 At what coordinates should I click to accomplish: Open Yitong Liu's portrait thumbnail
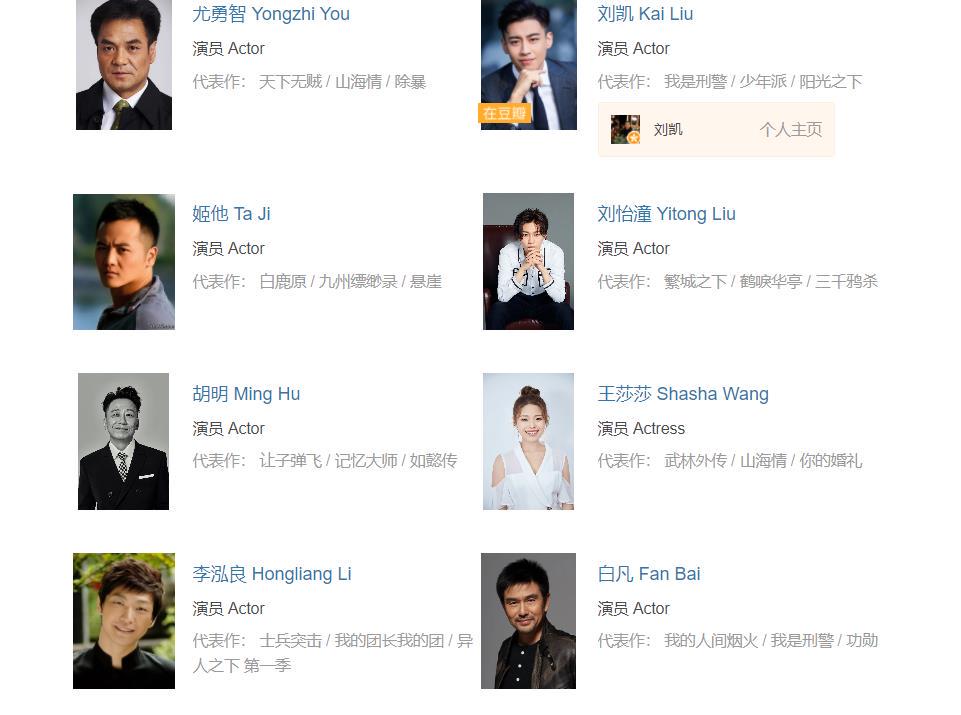click(528, 262)
